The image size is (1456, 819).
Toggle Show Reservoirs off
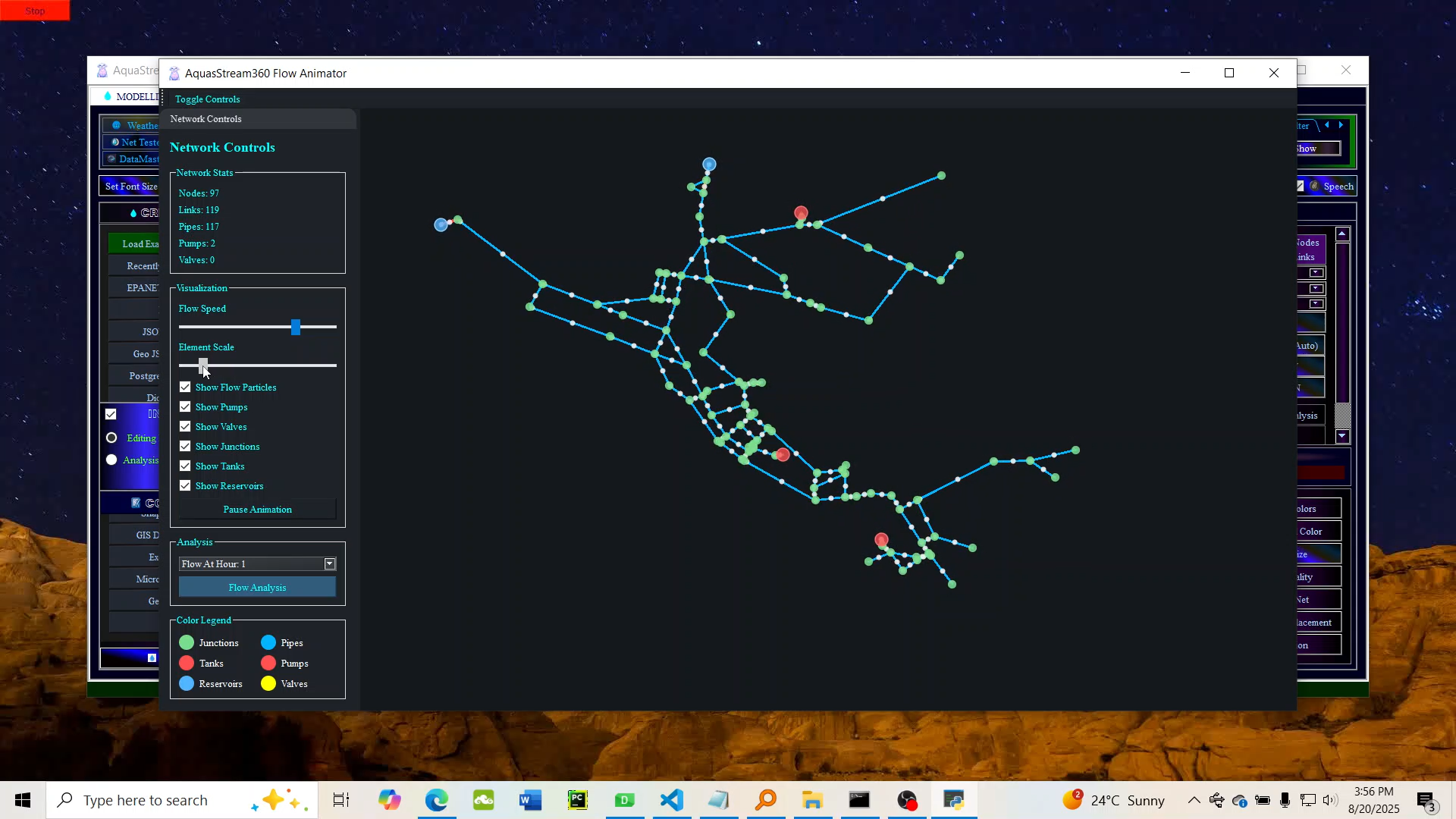[x=184, y=485]
